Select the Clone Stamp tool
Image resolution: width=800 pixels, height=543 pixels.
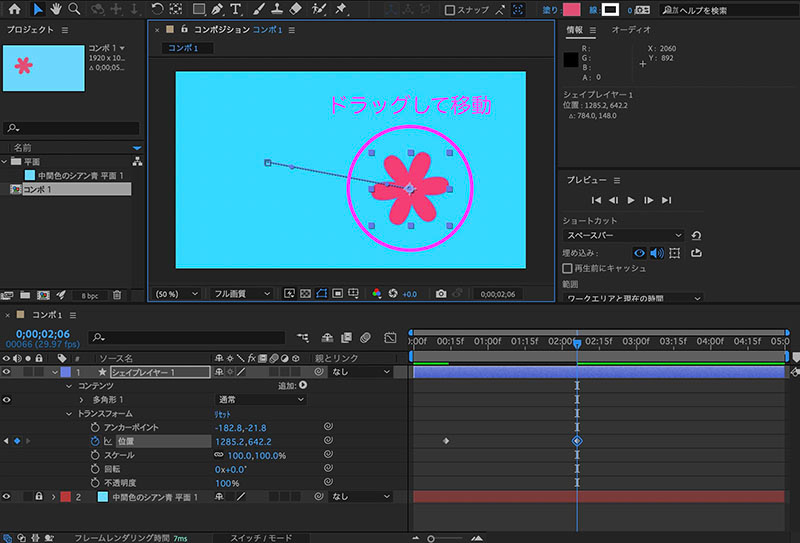277,9
